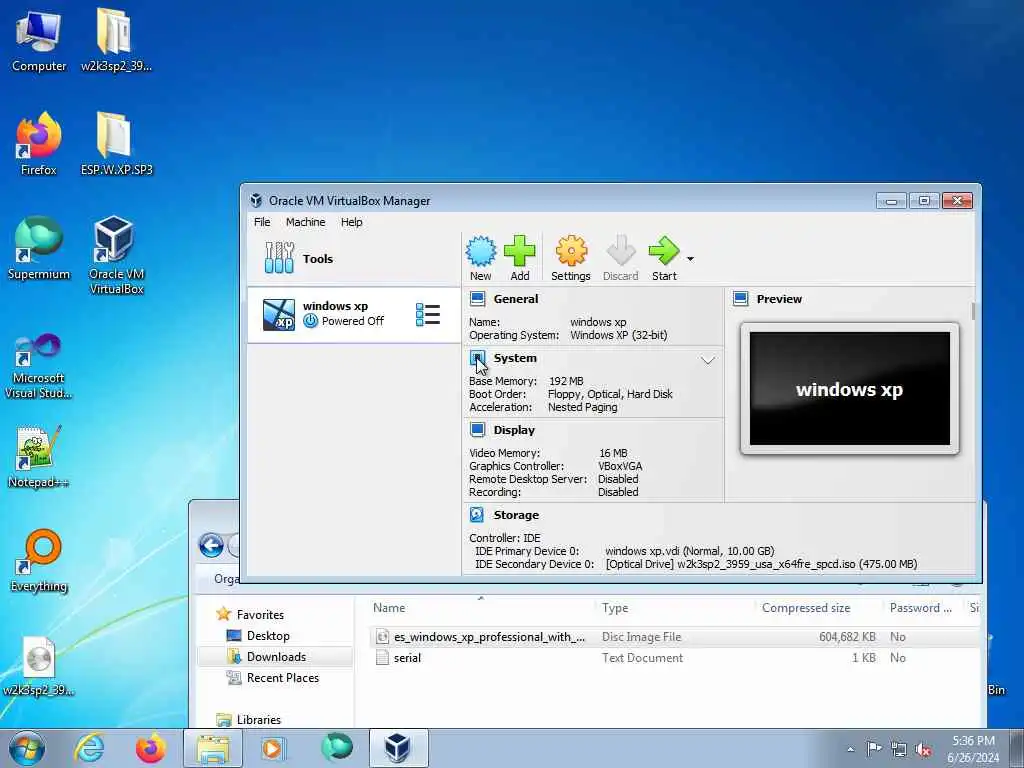Click the network tray icon
This screenshot has height=768, width=1024.
[x=899, y=749]
